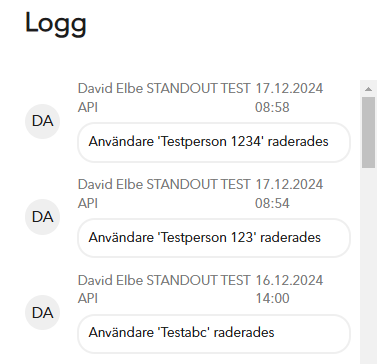This screenshot has height=364, width=379.
Task: Click the API label under the third entry
Action: [x=88, y=298]
